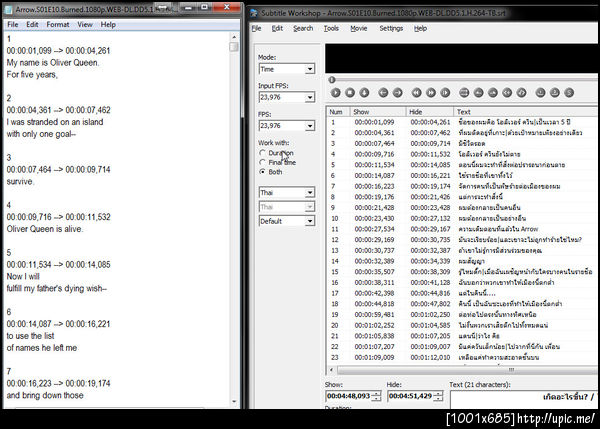Click the End subtitle icon
The image size is (600, 429).
click(522, 93)
